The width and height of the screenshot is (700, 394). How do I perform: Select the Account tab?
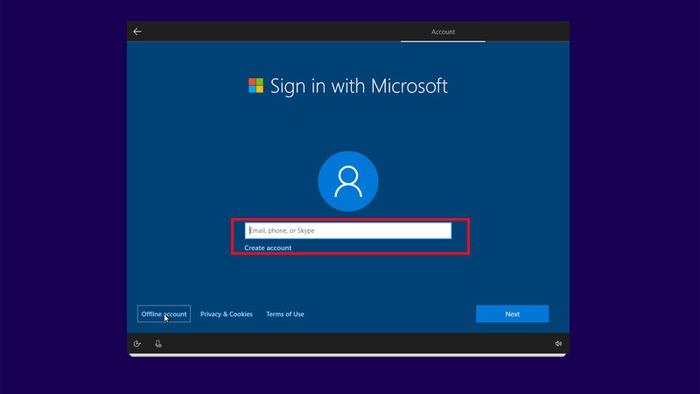(x=443, y=32)
